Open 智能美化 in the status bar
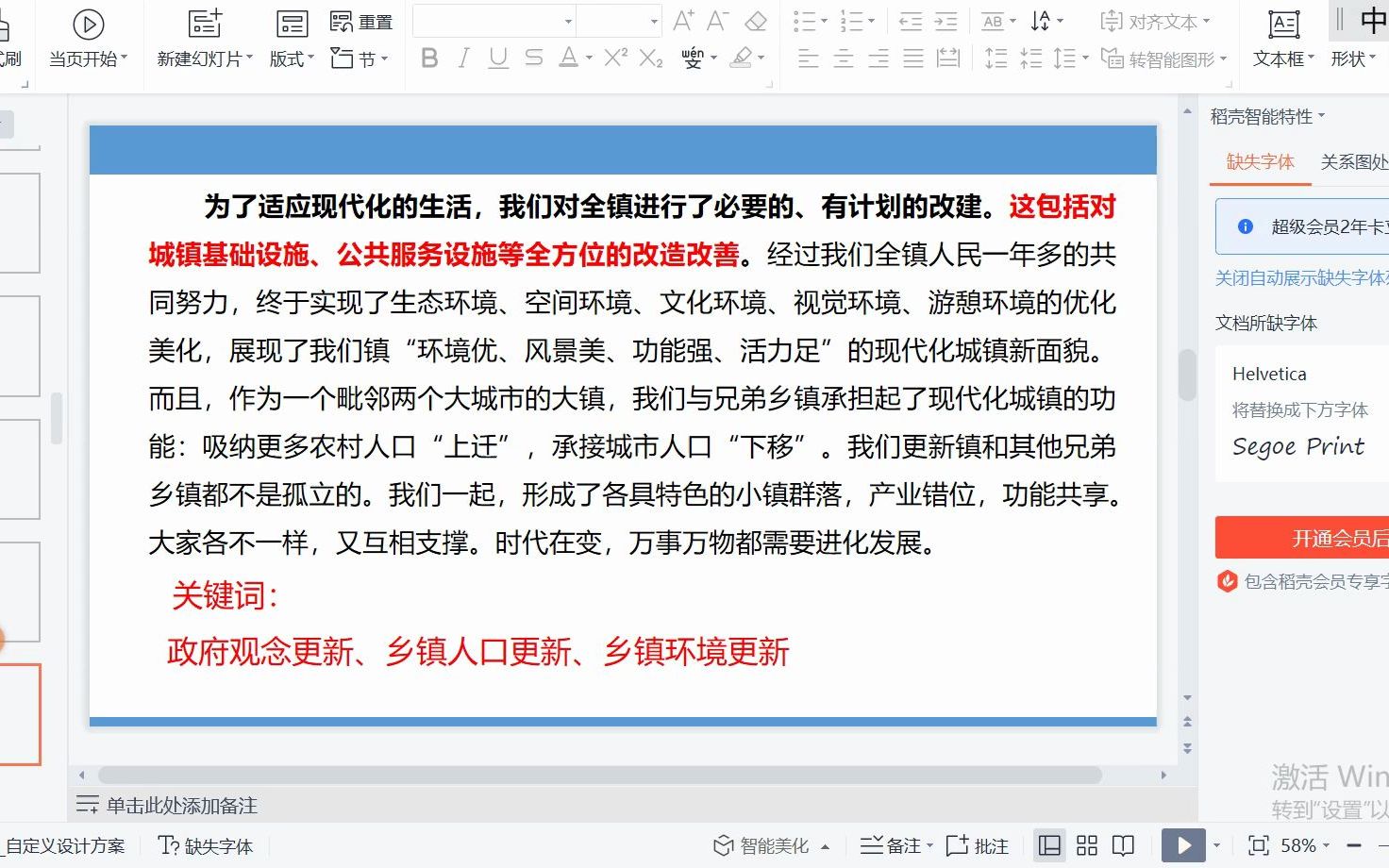This screenshot has width=1389, height=868. tap(771, 845)
